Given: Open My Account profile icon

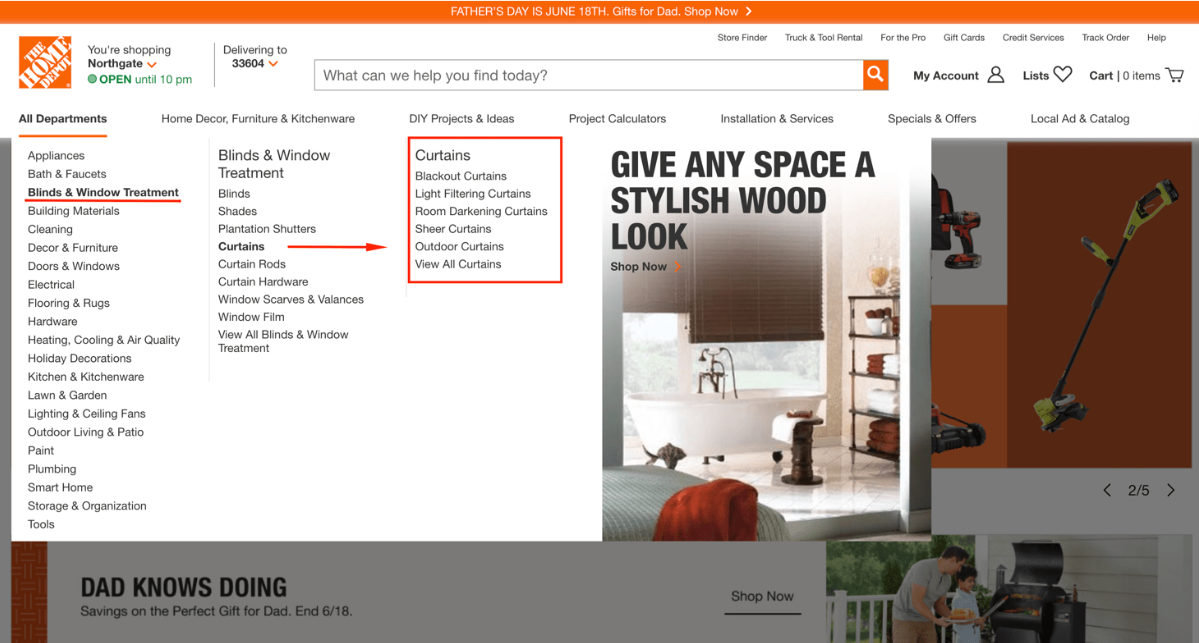Looking at the screenshot, I should point(995,75).
